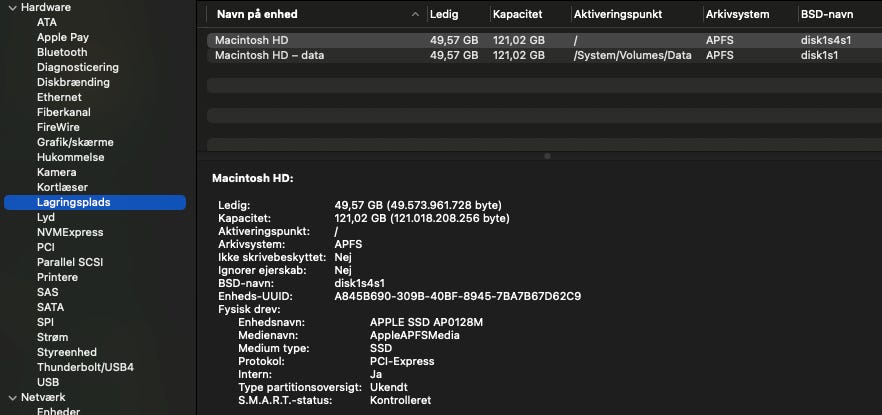This screenshot has height=415, width=882.
Task: Click the Macintosh HD: details heading
Action: pos(253,178)
